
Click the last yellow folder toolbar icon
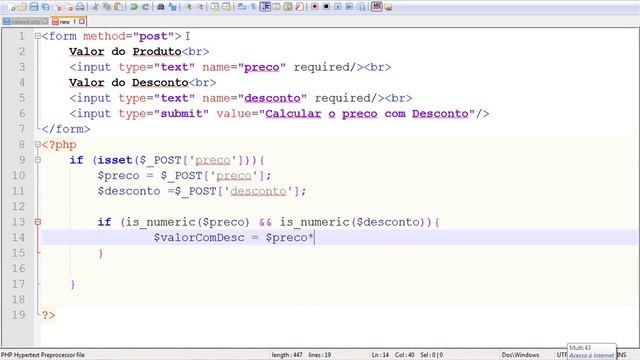pyautogui.click(x=388, y=7)
